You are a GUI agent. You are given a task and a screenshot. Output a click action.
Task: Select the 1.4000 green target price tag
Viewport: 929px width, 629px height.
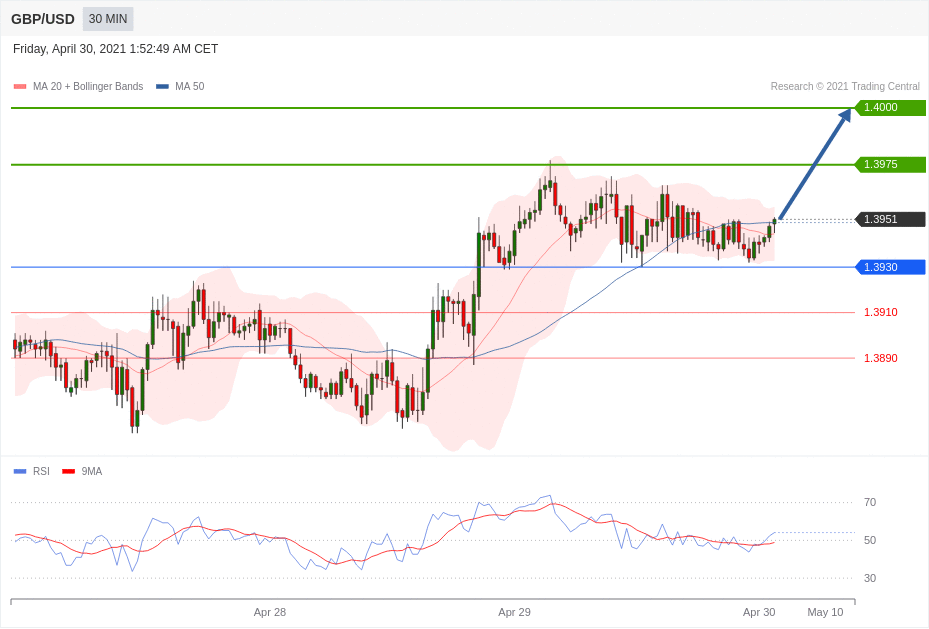coord(890,108)
